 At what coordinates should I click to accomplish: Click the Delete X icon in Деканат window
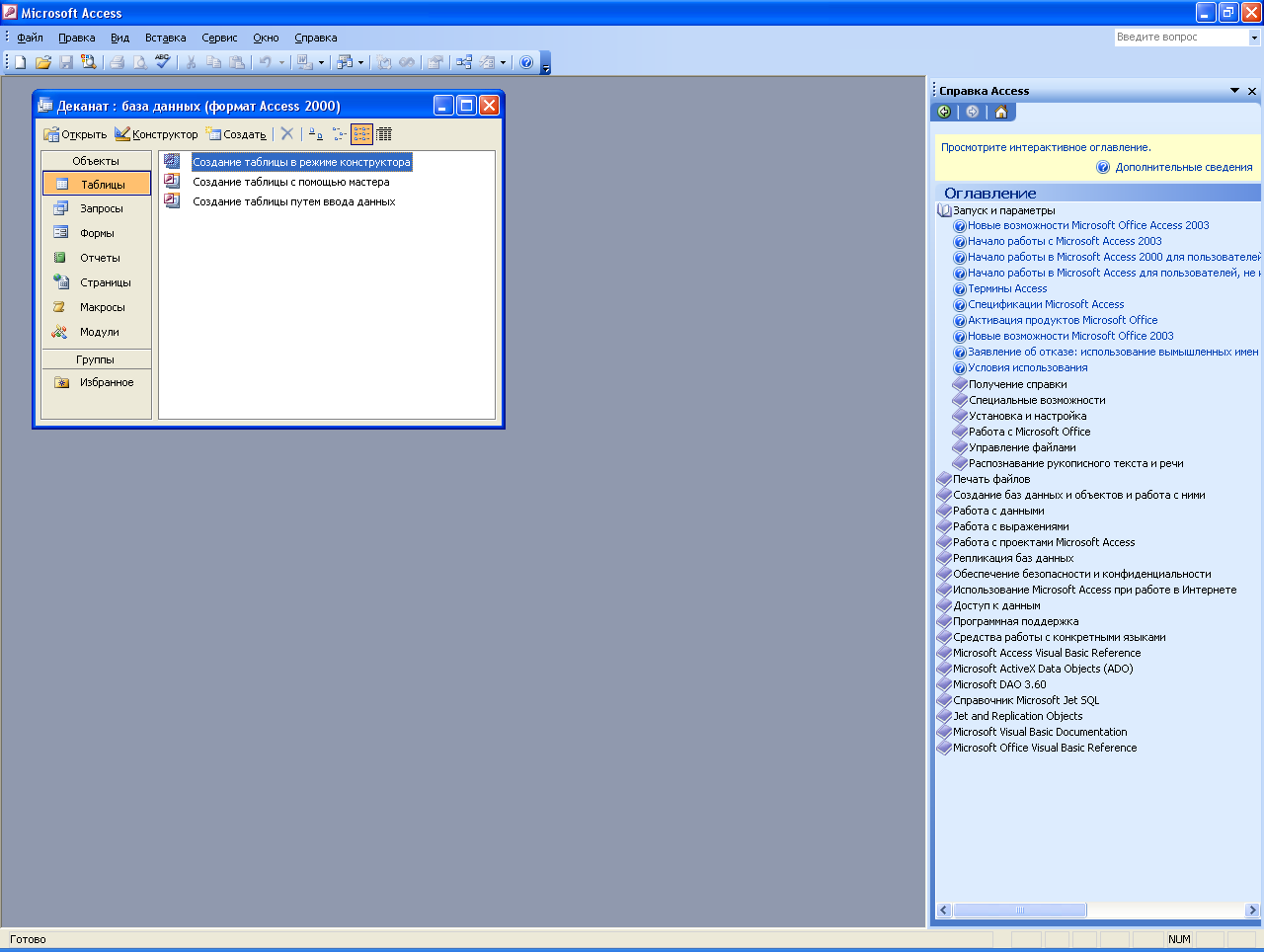[x=287, y=133]
